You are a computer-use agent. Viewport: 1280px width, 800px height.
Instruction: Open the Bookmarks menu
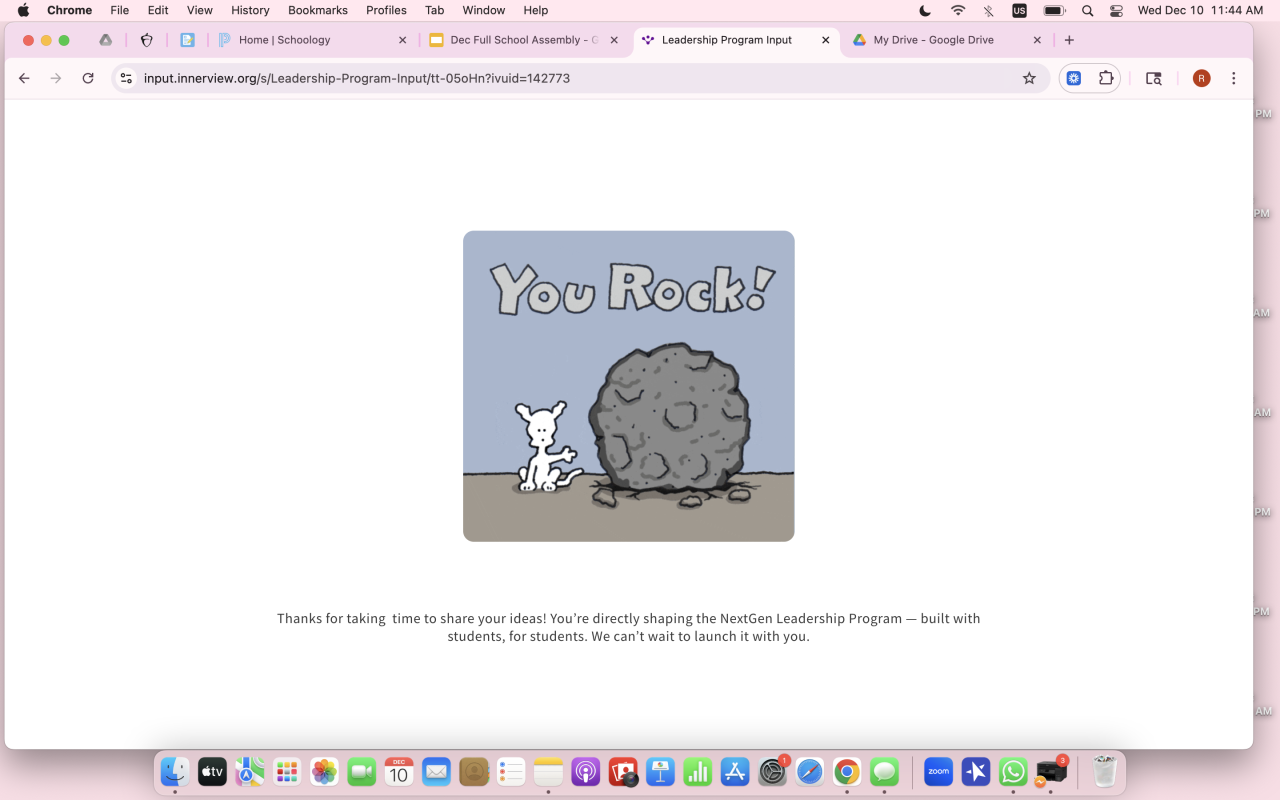(x=317, y=10)
